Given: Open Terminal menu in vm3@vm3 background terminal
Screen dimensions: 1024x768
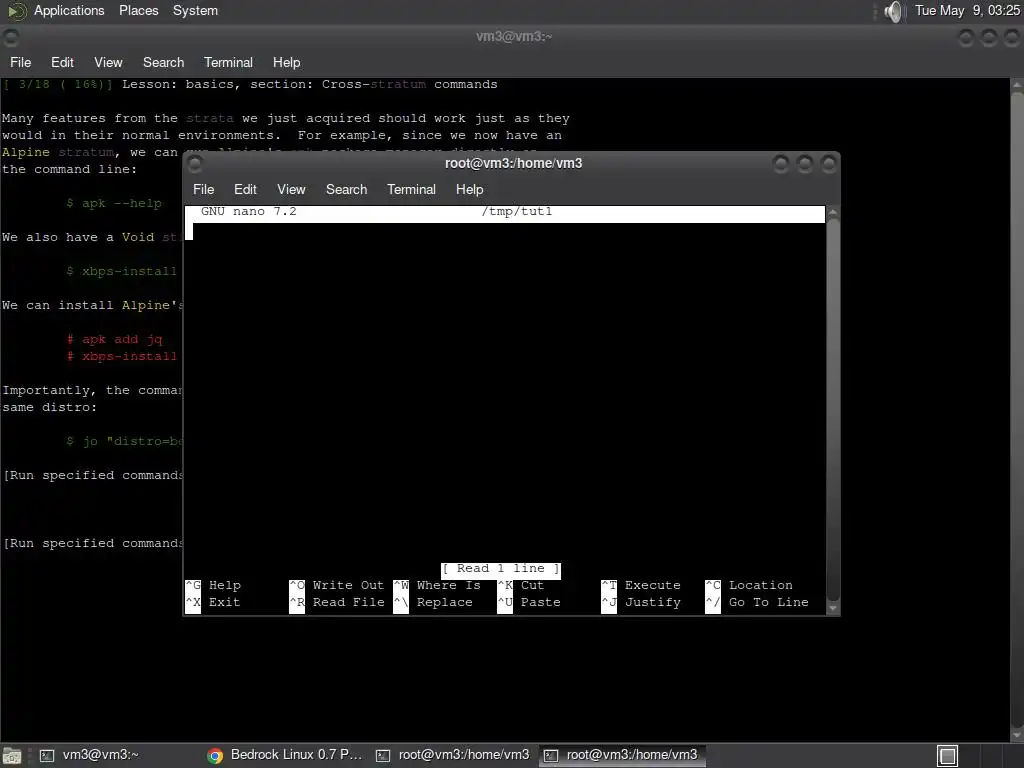Looking at the screenshot, I should tap(228, 62).
